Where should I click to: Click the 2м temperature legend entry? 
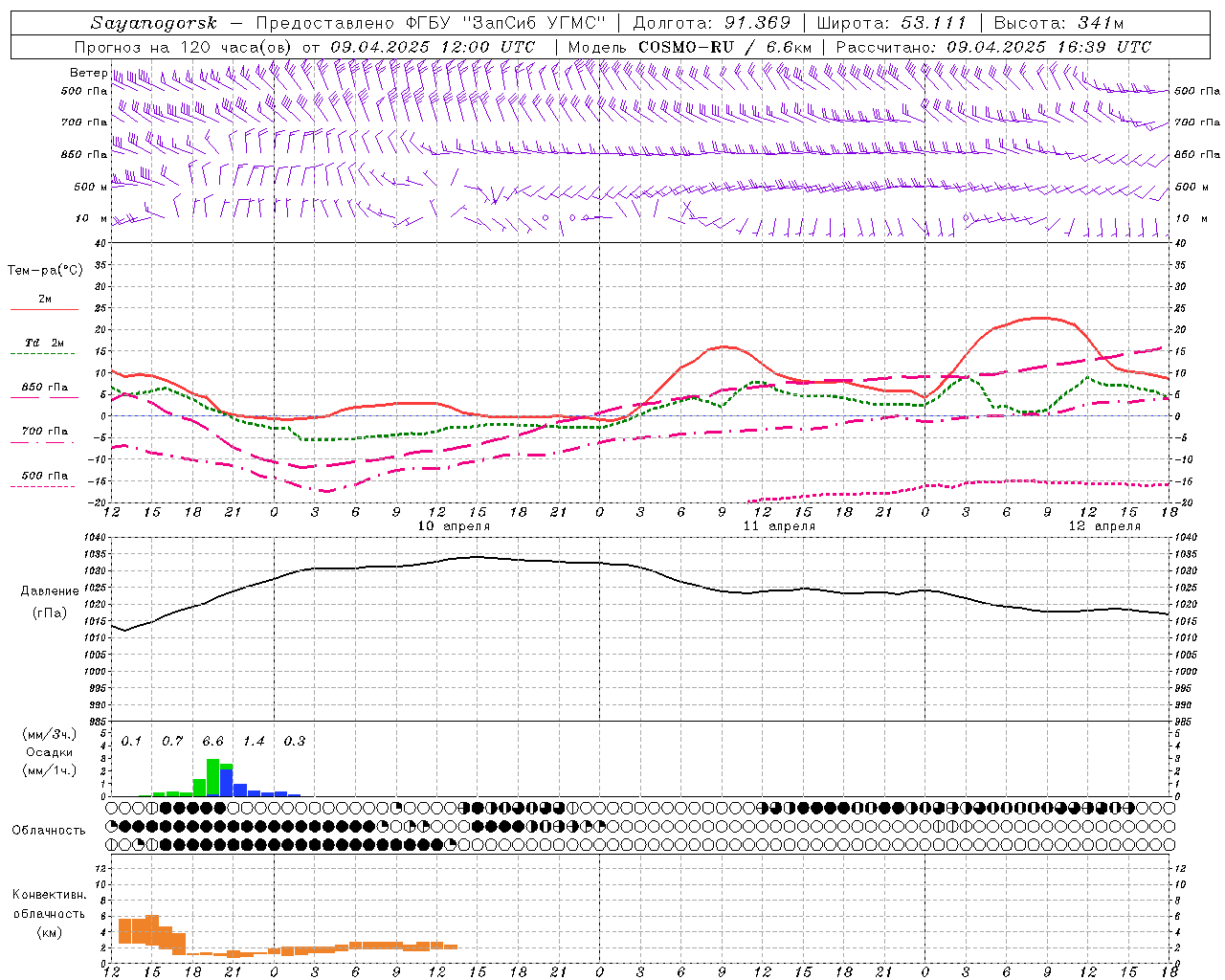coord(45,299)
